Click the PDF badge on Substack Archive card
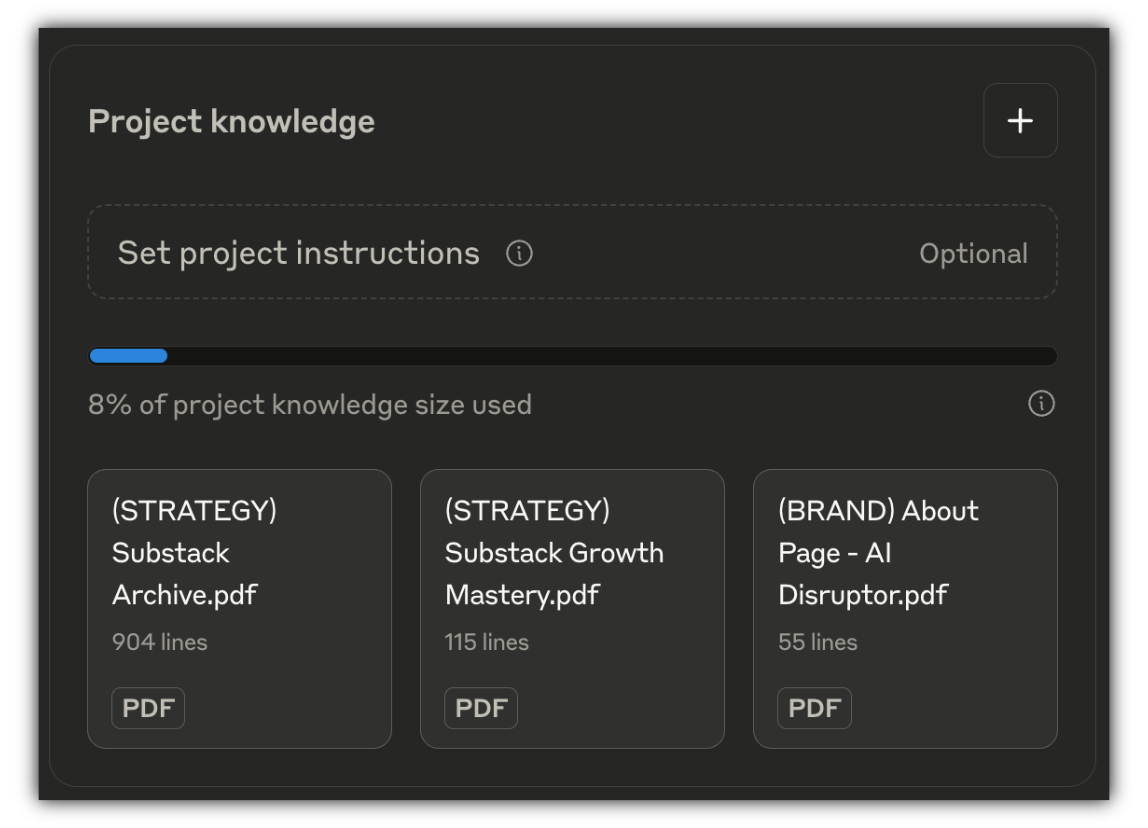The height and width of the screenshot is (828, 1148). tap(148, 708)
